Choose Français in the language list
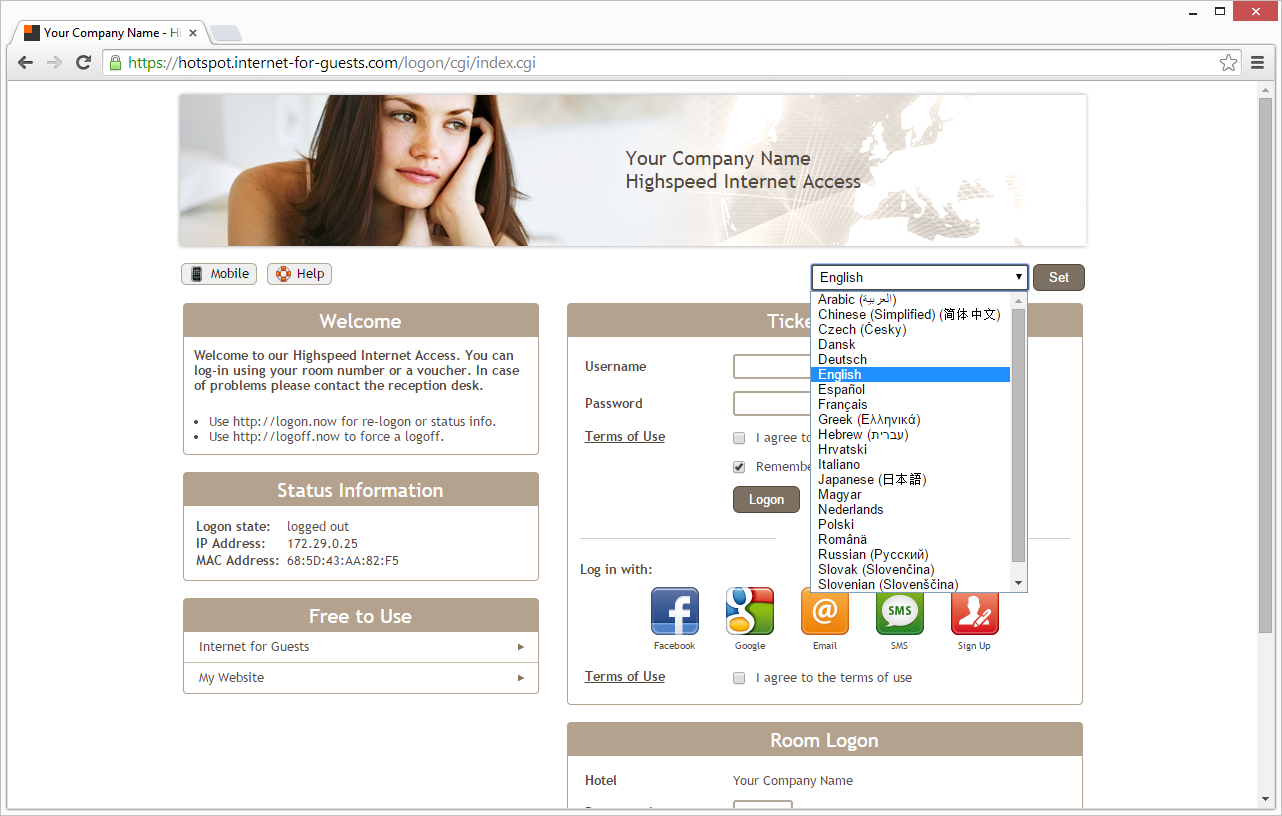Screen dimensions: 1282x816 910,405
